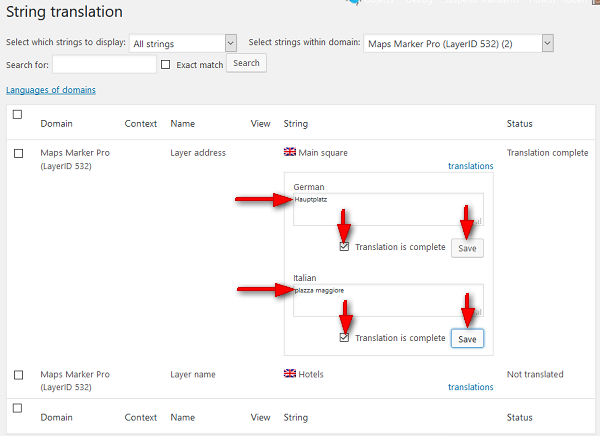Click the Name column header at bottom
The image size is (600, 436).
183,417
